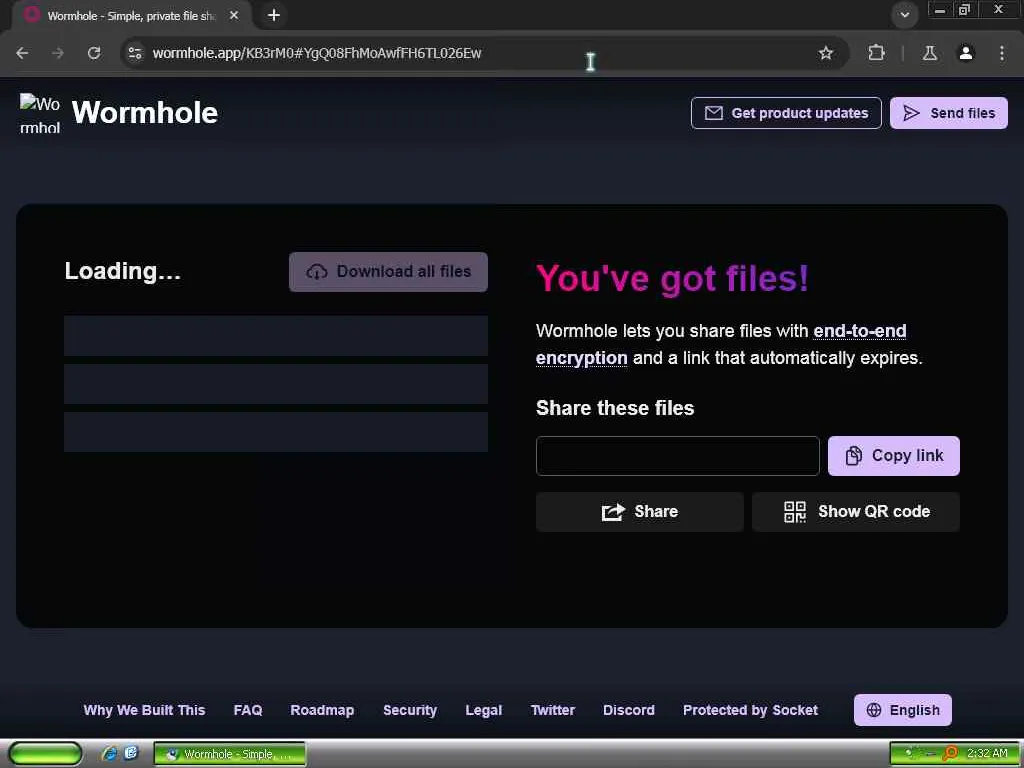Click the Loading... heading text
1024x768 pixels.
pyautogui.click(x=122, y=271)
